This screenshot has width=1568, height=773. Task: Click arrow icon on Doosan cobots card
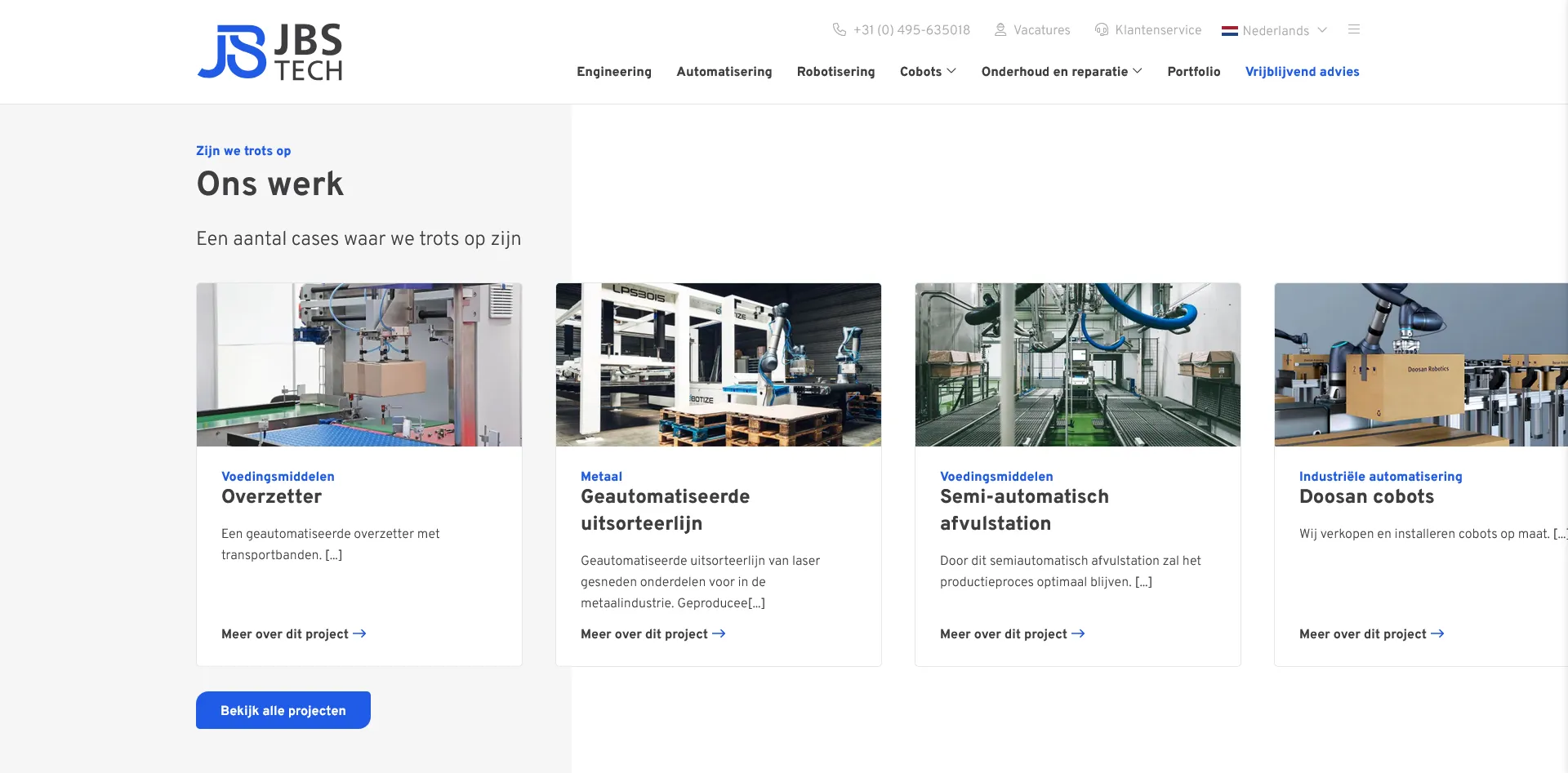1437,633
